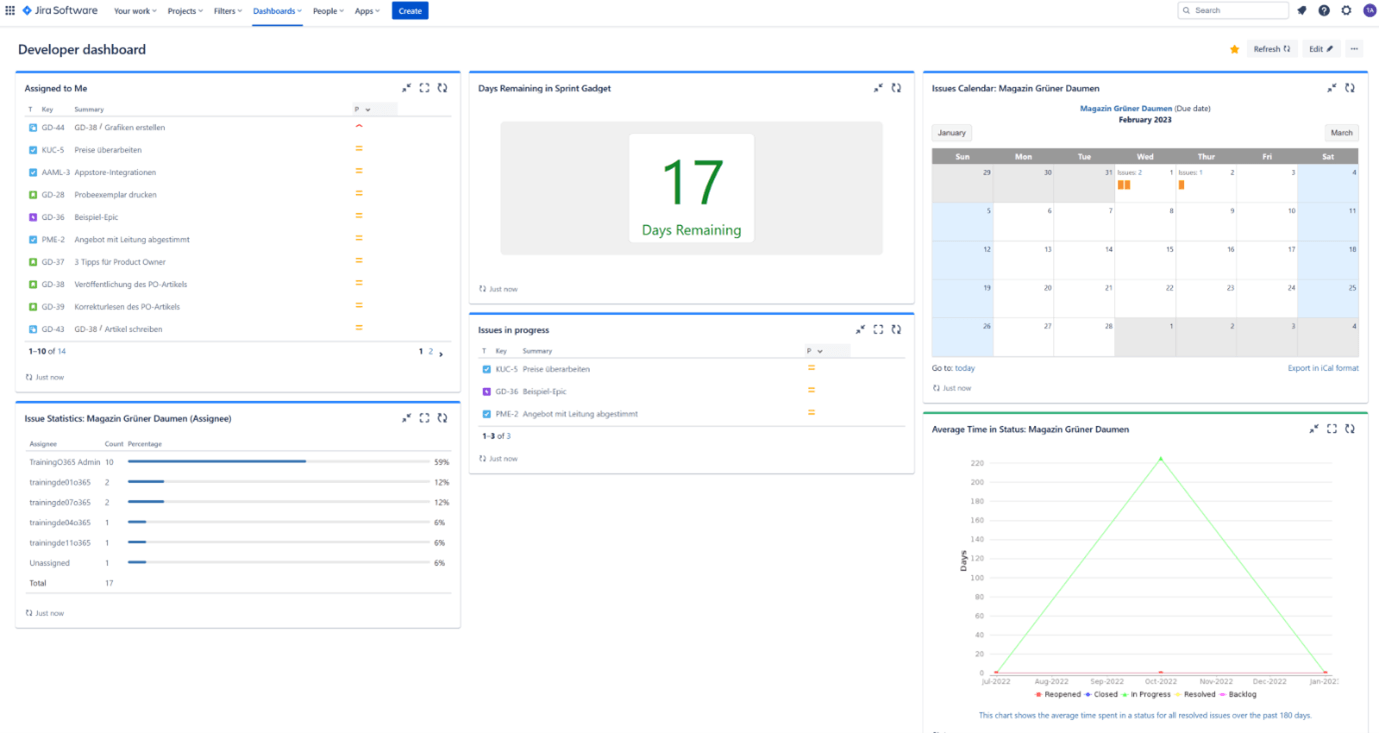Click the blue Create button

coord(410,11)
